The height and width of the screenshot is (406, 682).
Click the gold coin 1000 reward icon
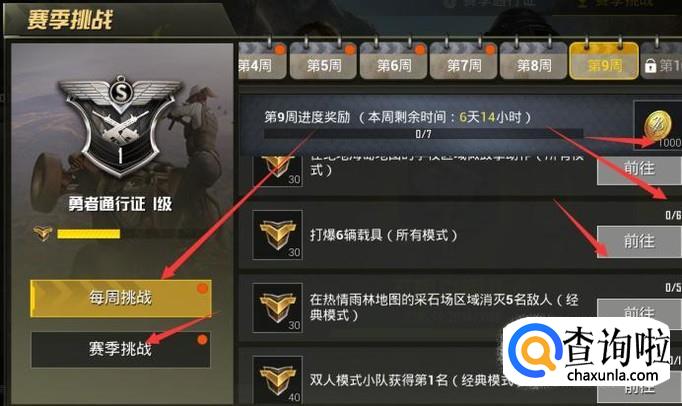click(x=658, y=125)
